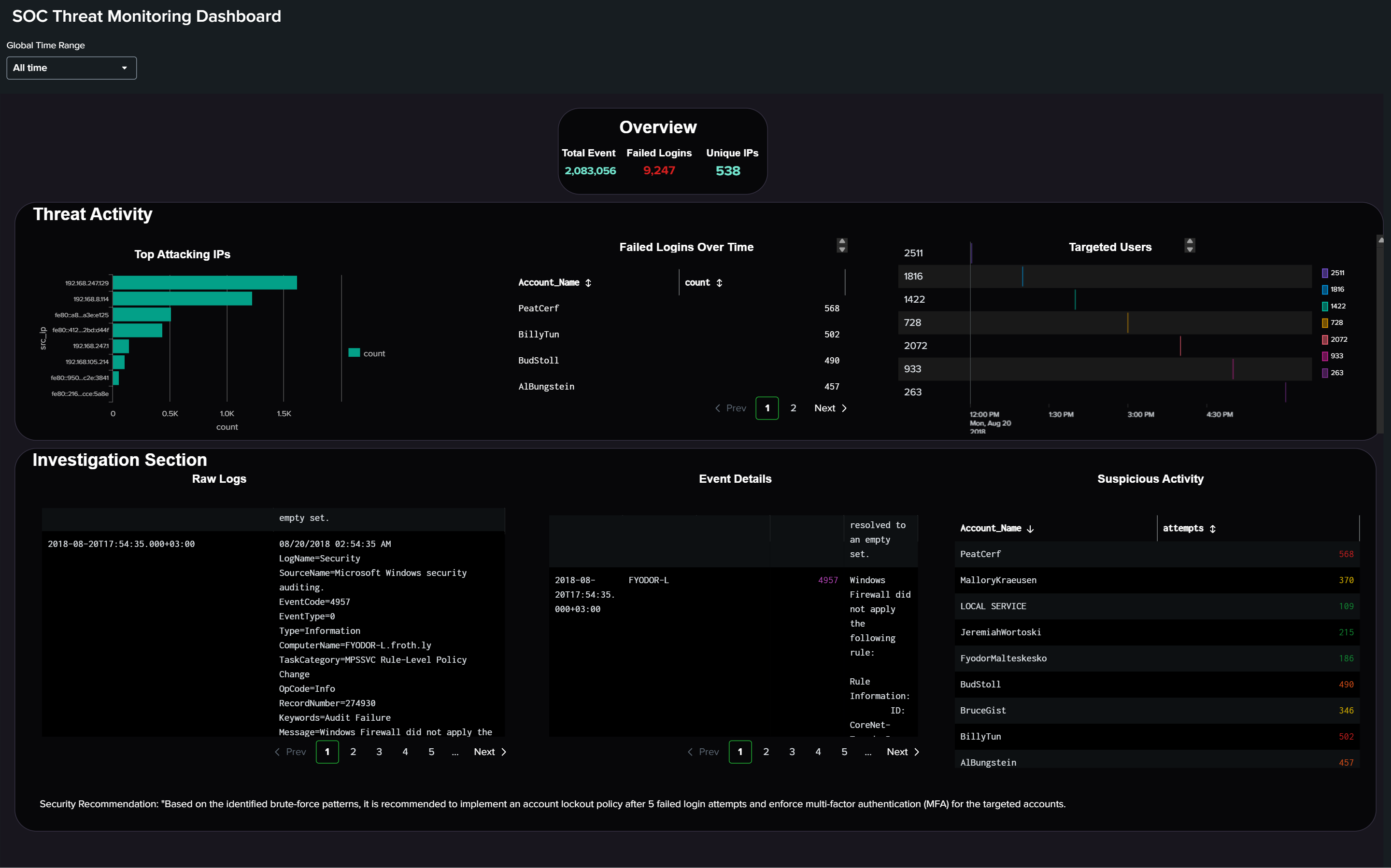Image resolution: width=1391 pixels, height=868 pixels.
Task: Click the Total Event value 2,083,056
Action: coord(590,171)
